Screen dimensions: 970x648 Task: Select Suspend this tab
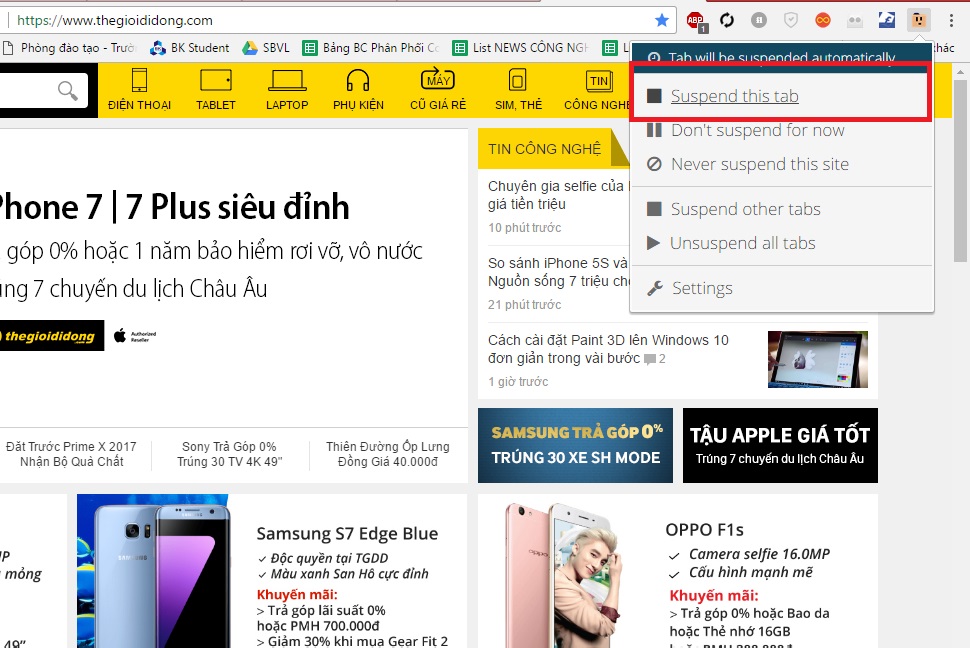[x=781, y=96]
